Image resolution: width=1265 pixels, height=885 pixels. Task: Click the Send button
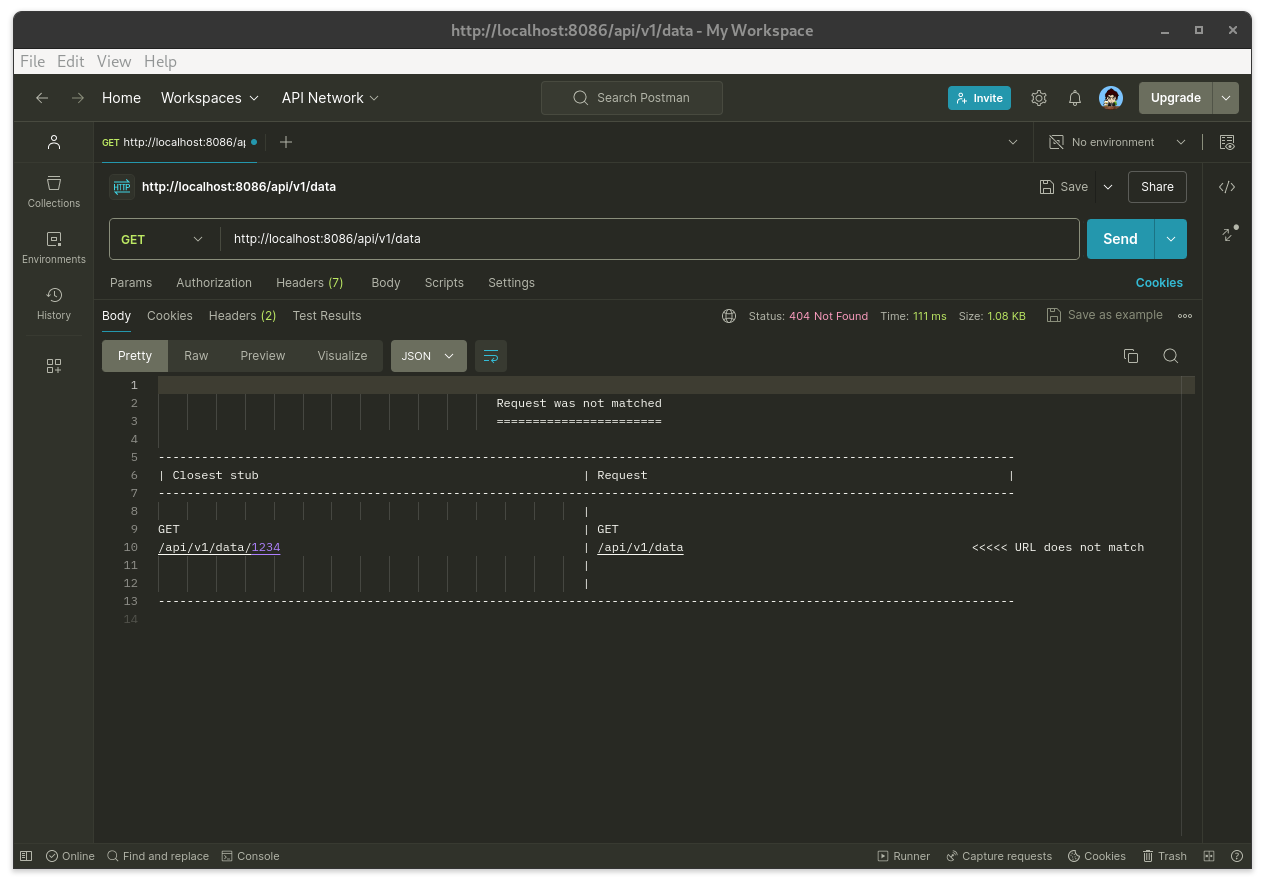click(1120, 239)
